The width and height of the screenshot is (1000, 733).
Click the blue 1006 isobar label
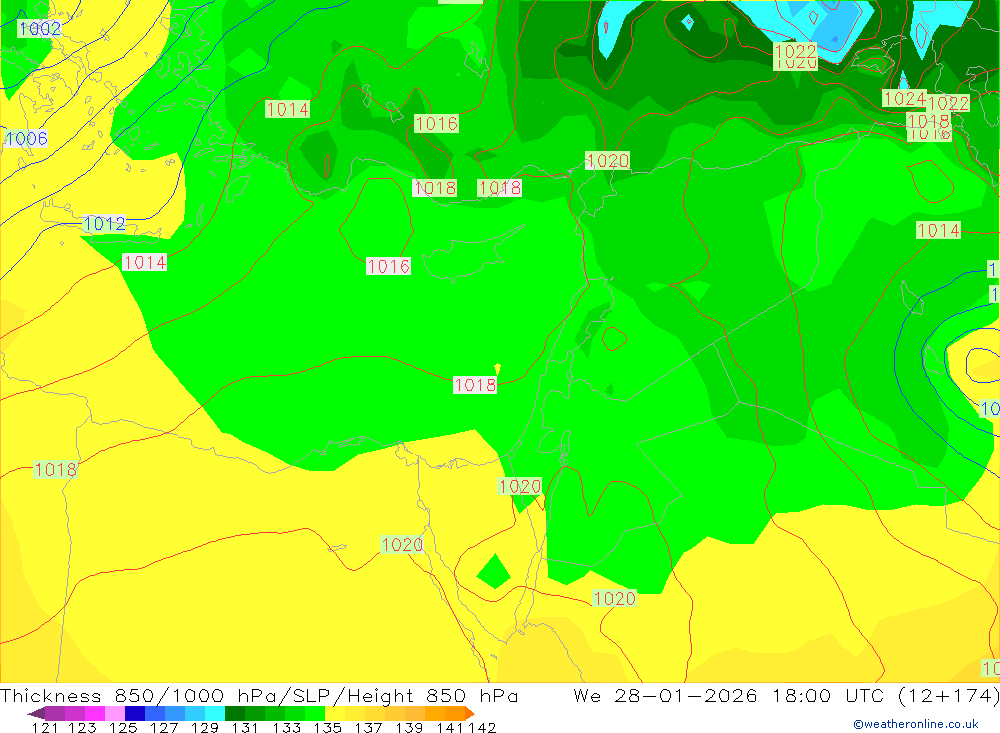27,138
